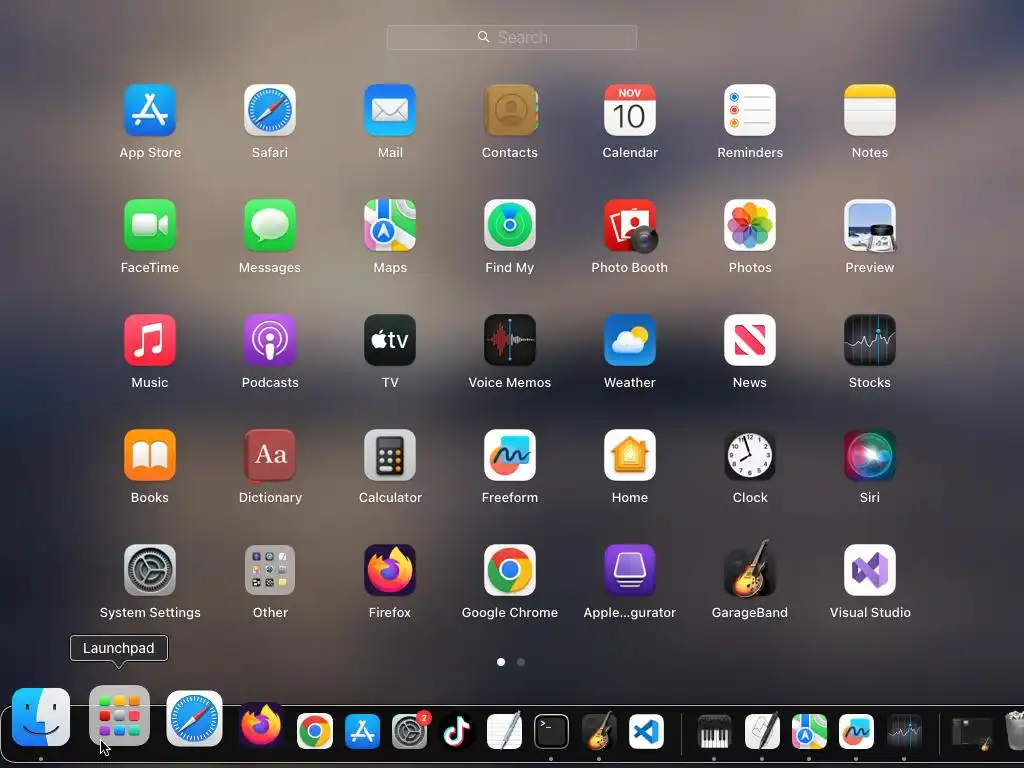The image size is (1024, 768).
Task: Open Safari from the Dock
Action: coord(195,718)
